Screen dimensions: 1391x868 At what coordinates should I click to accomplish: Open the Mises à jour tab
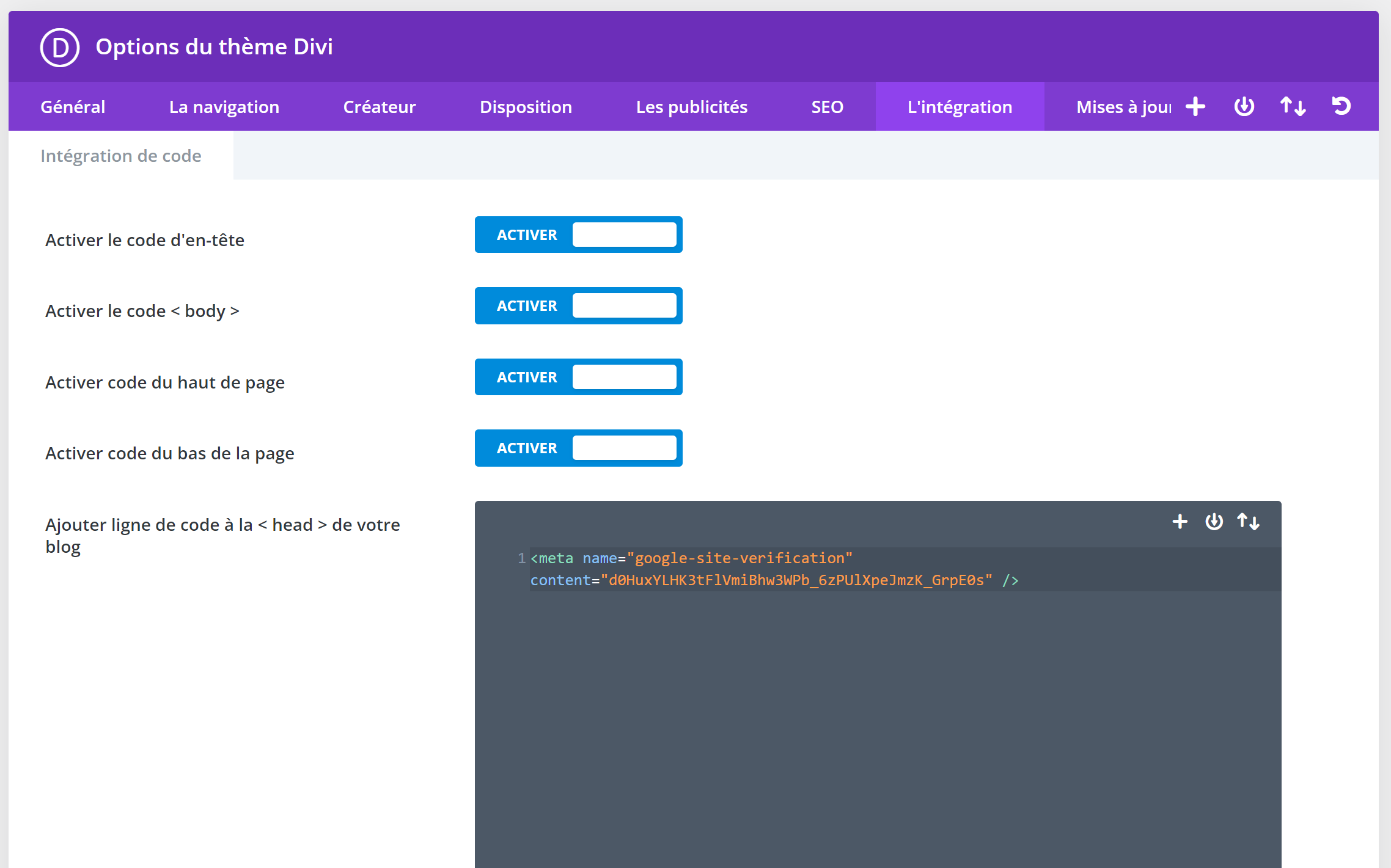coord(1123,107)
